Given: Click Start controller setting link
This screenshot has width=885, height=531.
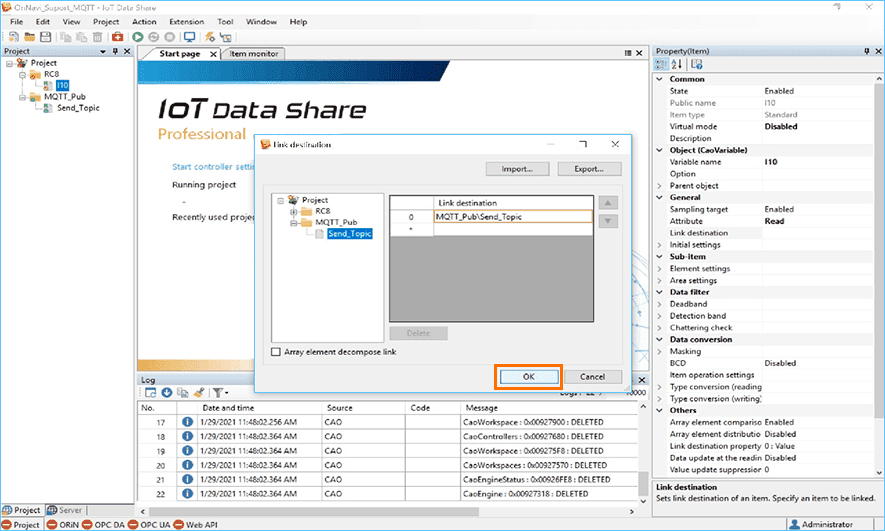Looking at the screenshot, I should click(214, 167).
